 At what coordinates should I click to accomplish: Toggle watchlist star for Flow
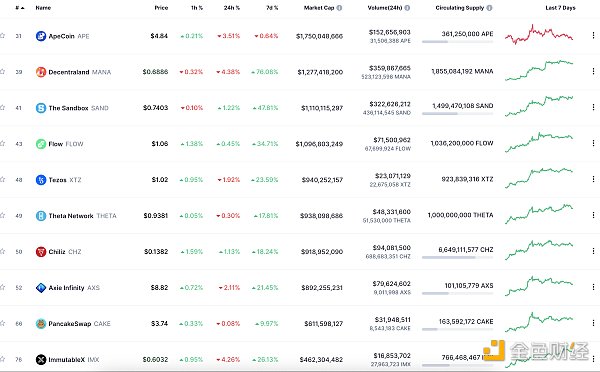coord(2,144)
